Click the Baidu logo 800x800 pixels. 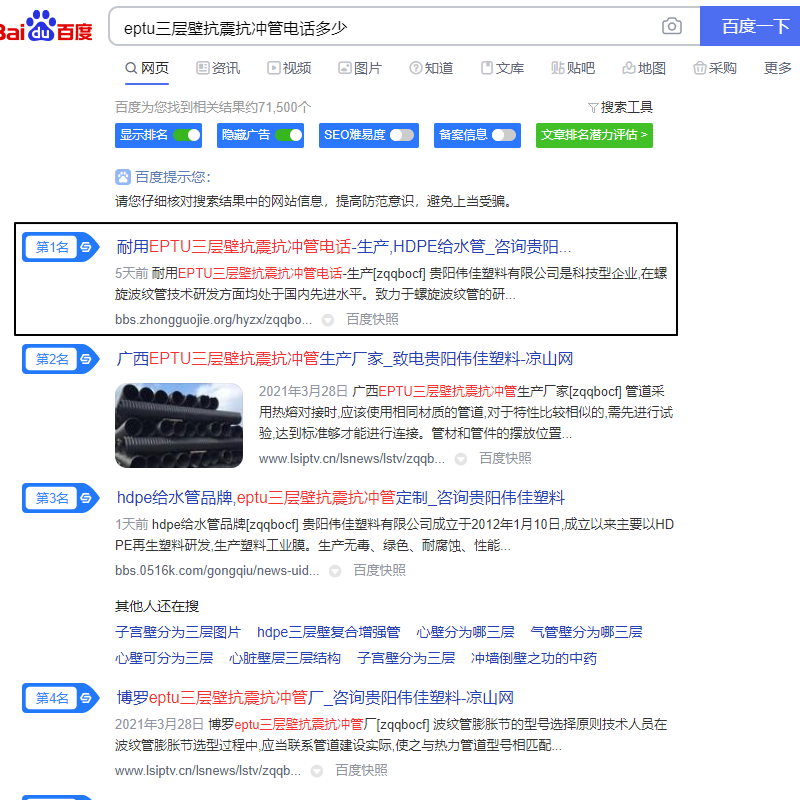click(45, 26)
